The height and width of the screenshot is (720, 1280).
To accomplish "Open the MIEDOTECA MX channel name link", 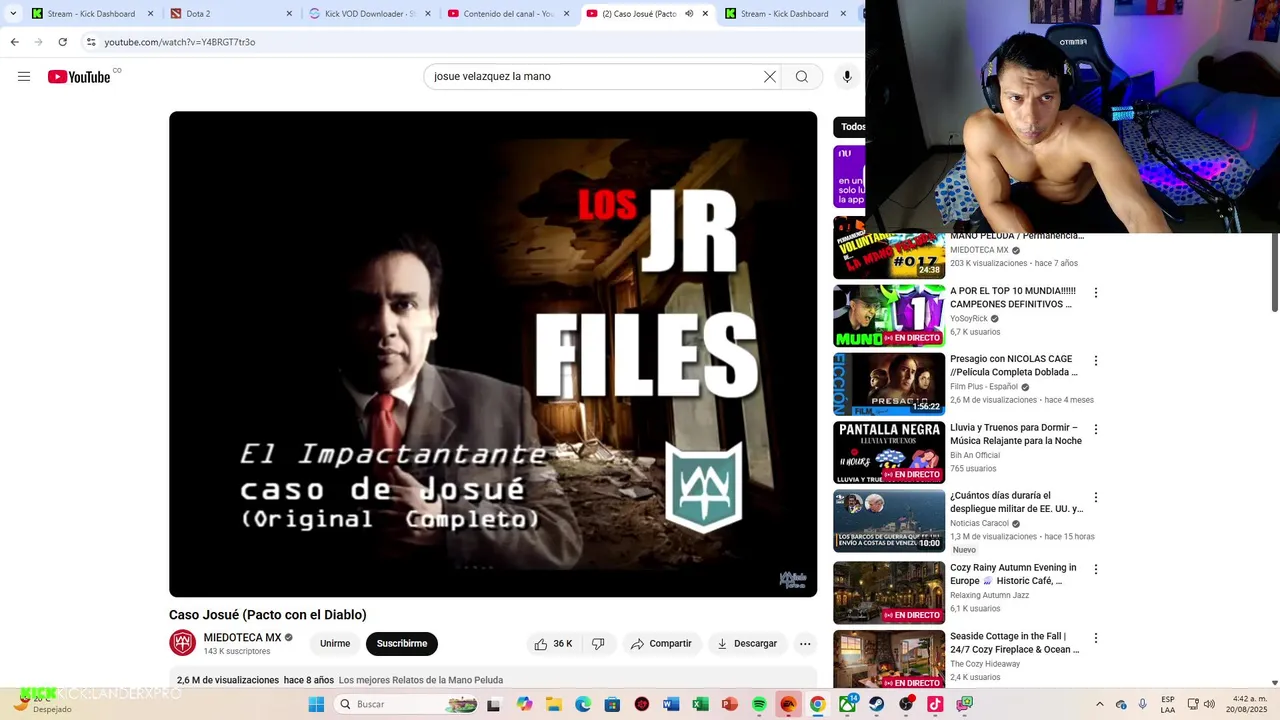I will click(242, 637).
